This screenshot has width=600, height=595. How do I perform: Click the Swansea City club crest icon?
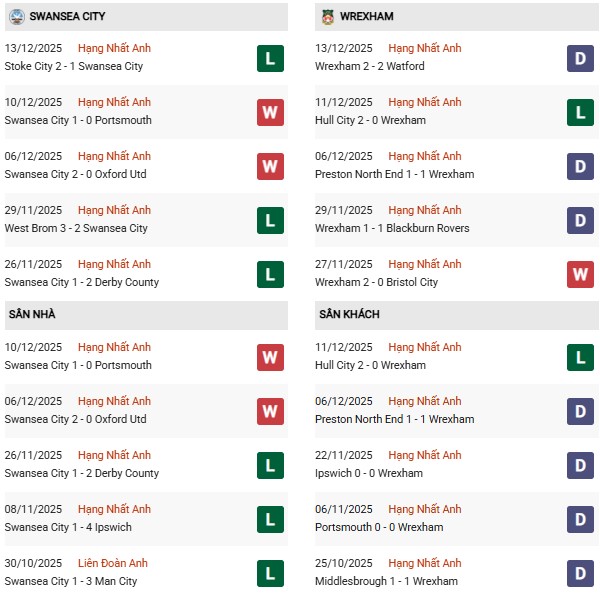click(x=14, y=17)
